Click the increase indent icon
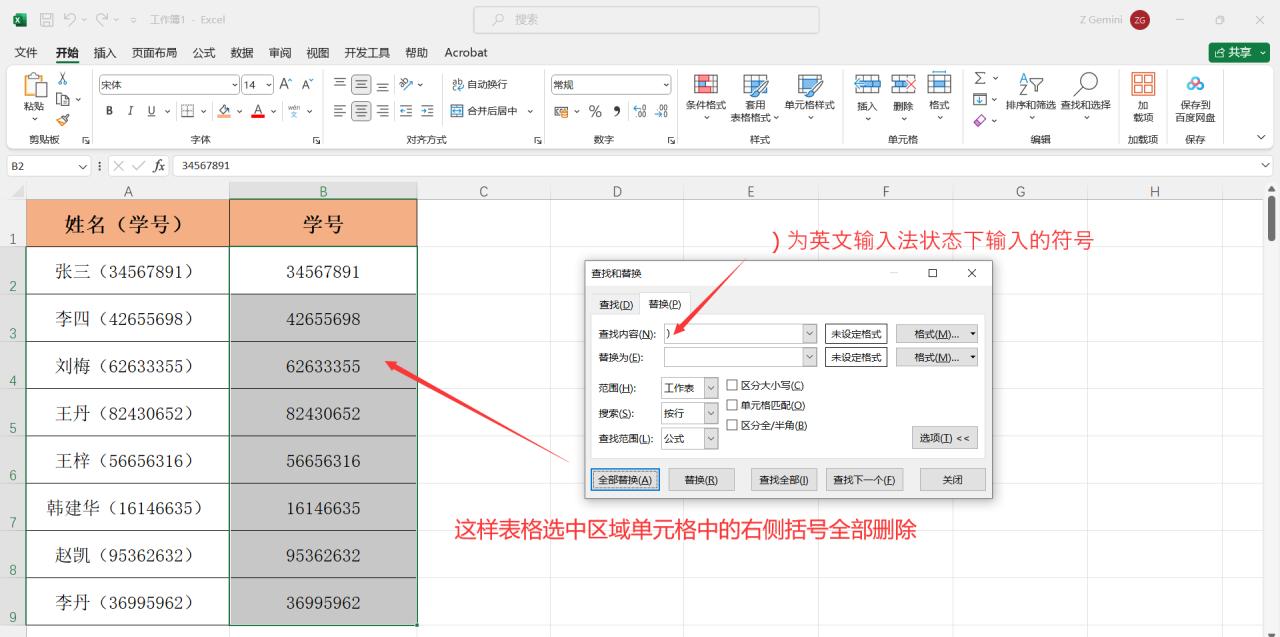1280x637 pixels. point(427,111)
